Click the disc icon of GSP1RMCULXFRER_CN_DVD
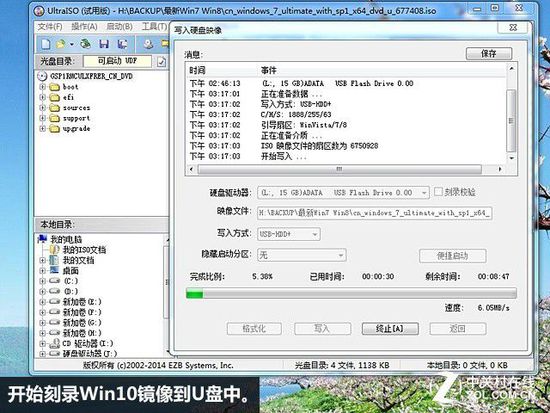 42,76
